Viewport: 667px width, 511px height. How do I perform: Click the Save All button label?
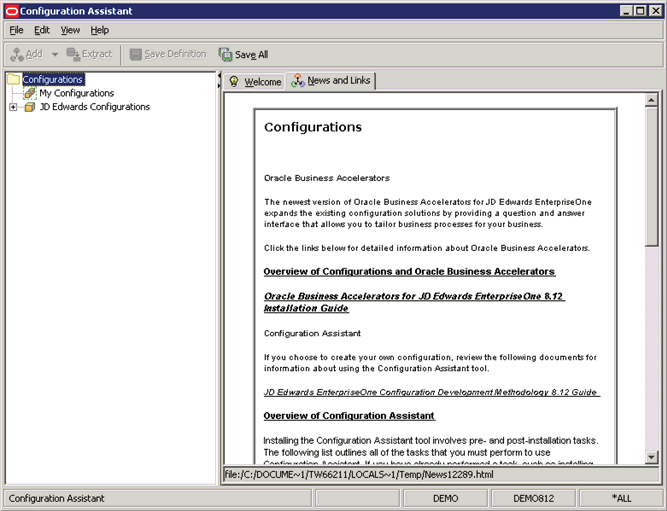251,54
